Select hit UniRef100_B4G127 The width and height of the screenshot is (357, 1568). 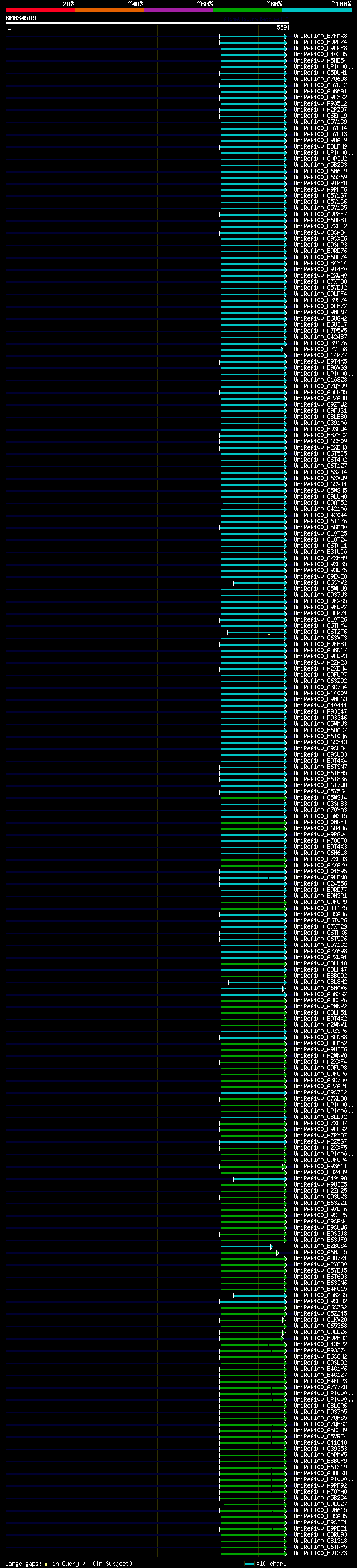click(x=321, y=1375)
